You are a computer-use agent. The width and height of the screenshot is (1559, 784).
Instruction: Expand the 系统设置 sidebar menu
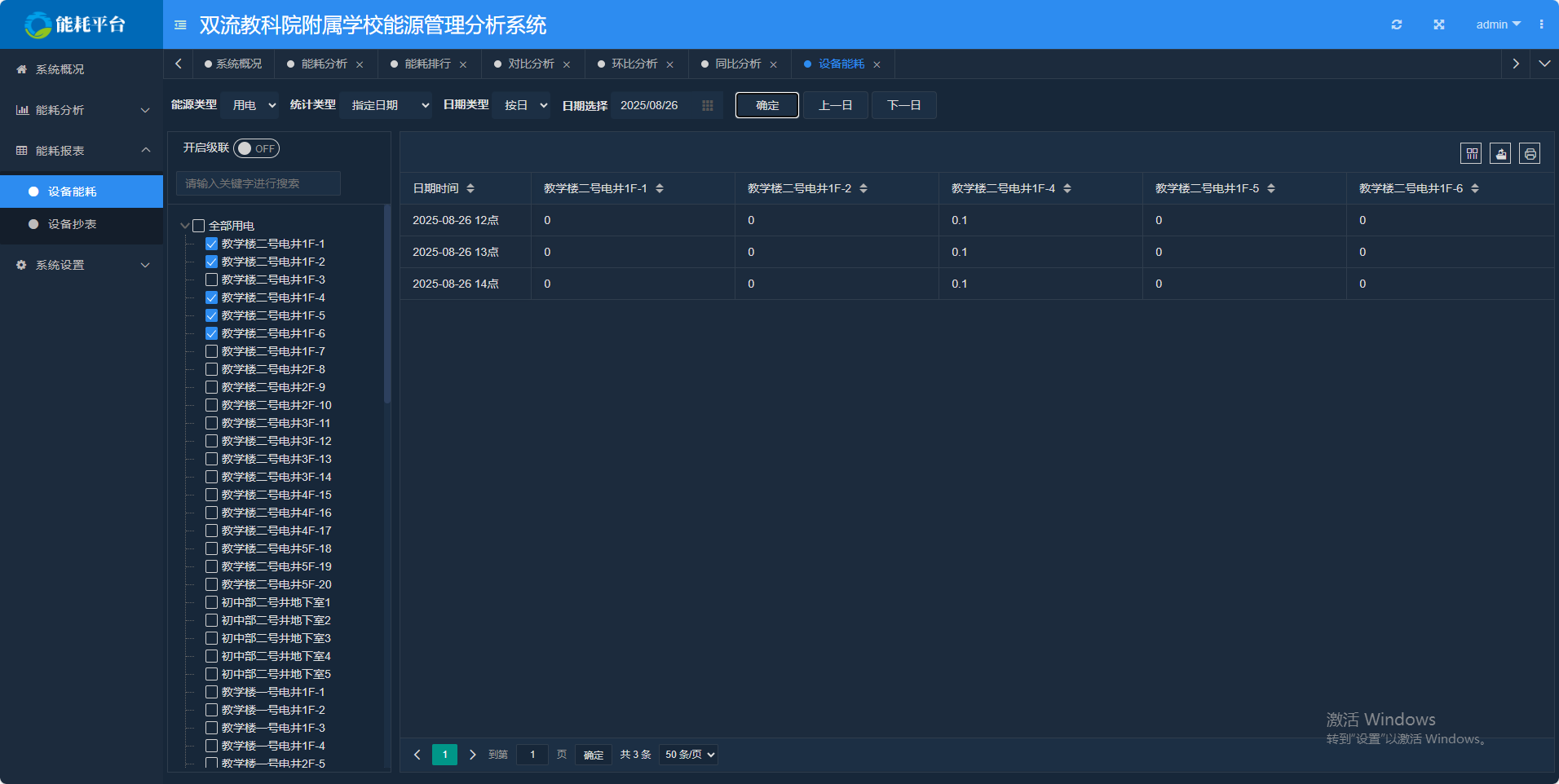pyautogui.click(x=82, y=265)
